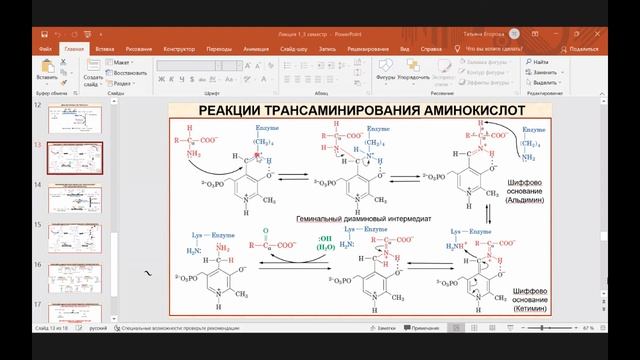The width and height of the screenshot is (640, 360).
Task: Switch to the Слайд-шоу tab
Action: [x=293, y=49]
